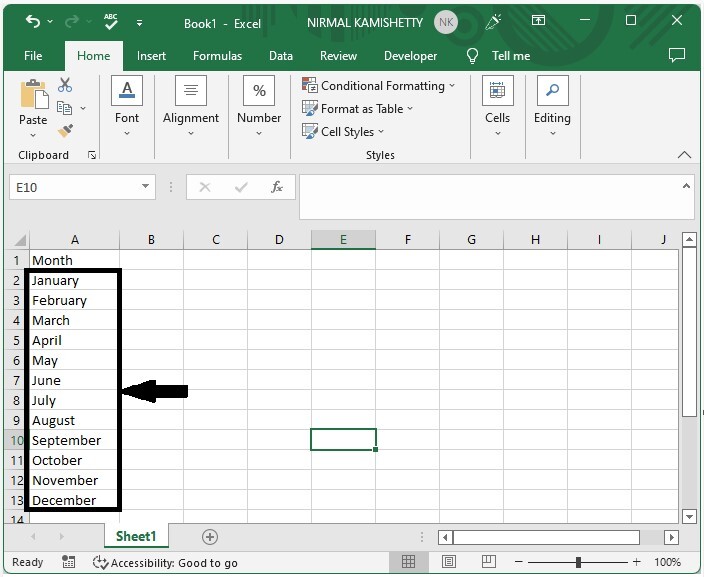Open the File tab
The height and width of the screenshot is (577, 704).
[33, 56]
